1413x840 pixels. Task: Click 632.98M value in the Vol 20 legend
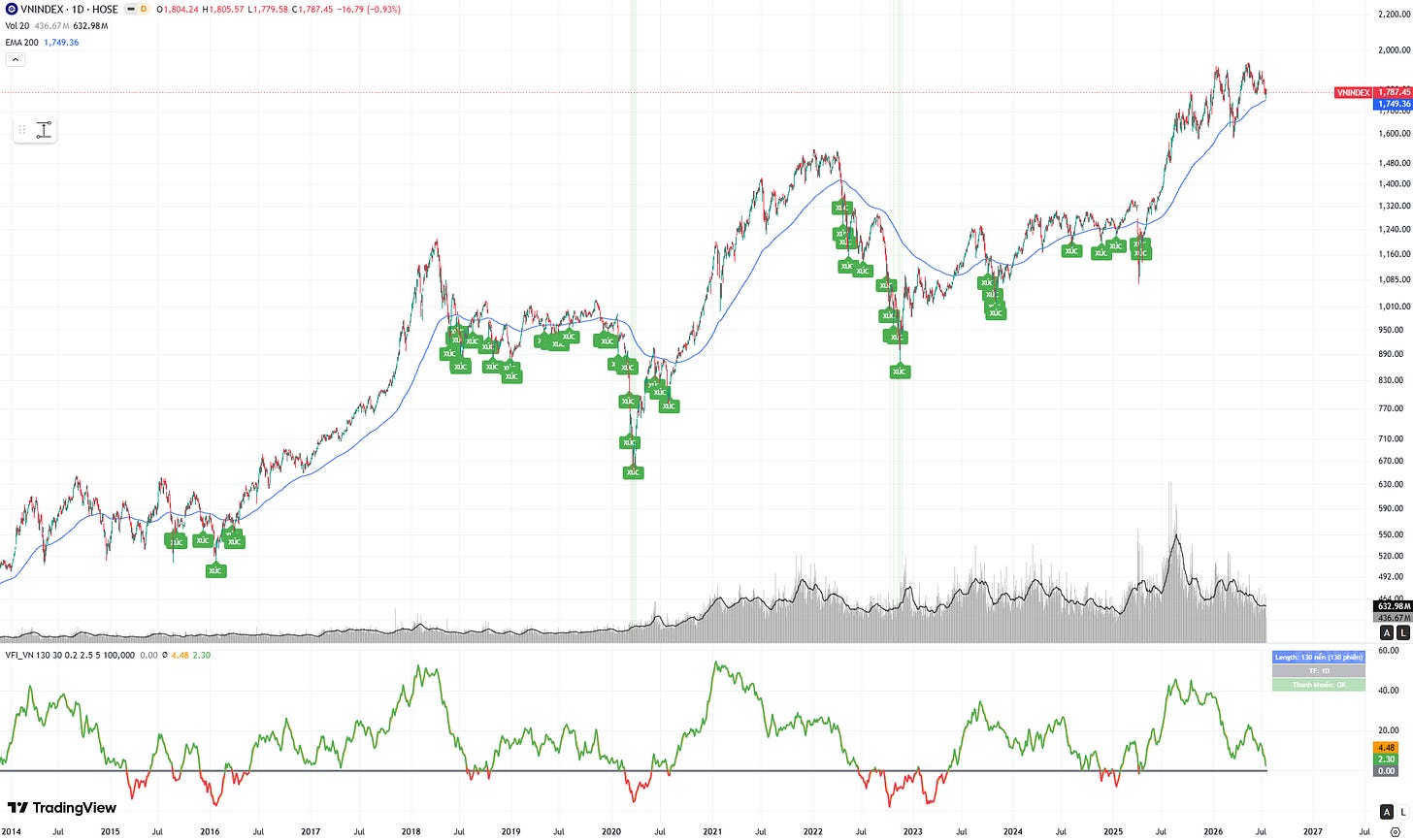[x=91, y=26]
